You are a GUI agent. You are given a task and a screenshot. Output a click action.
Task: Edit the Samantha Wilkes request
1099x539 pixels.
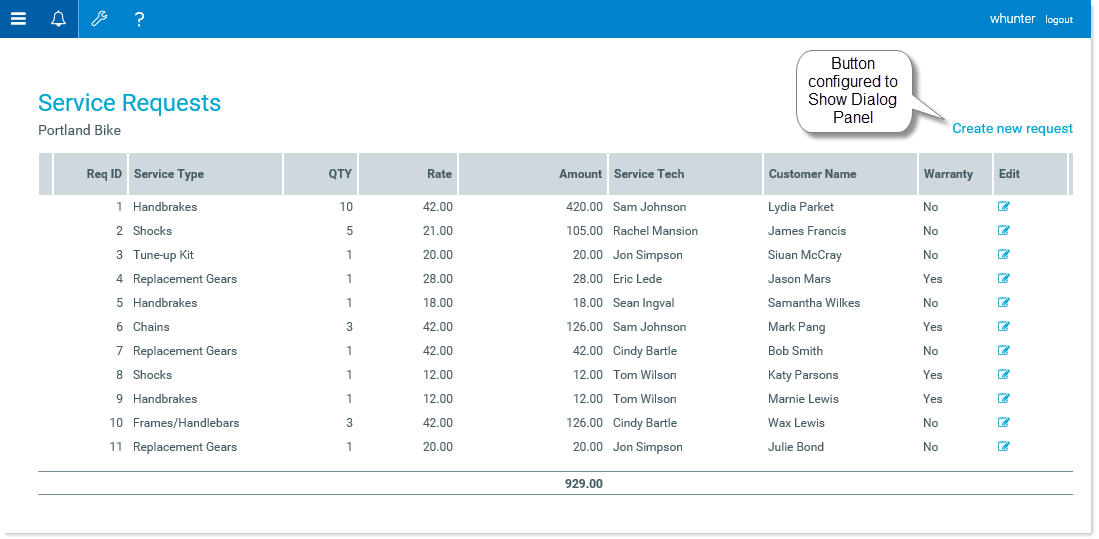pos(1004,302)
